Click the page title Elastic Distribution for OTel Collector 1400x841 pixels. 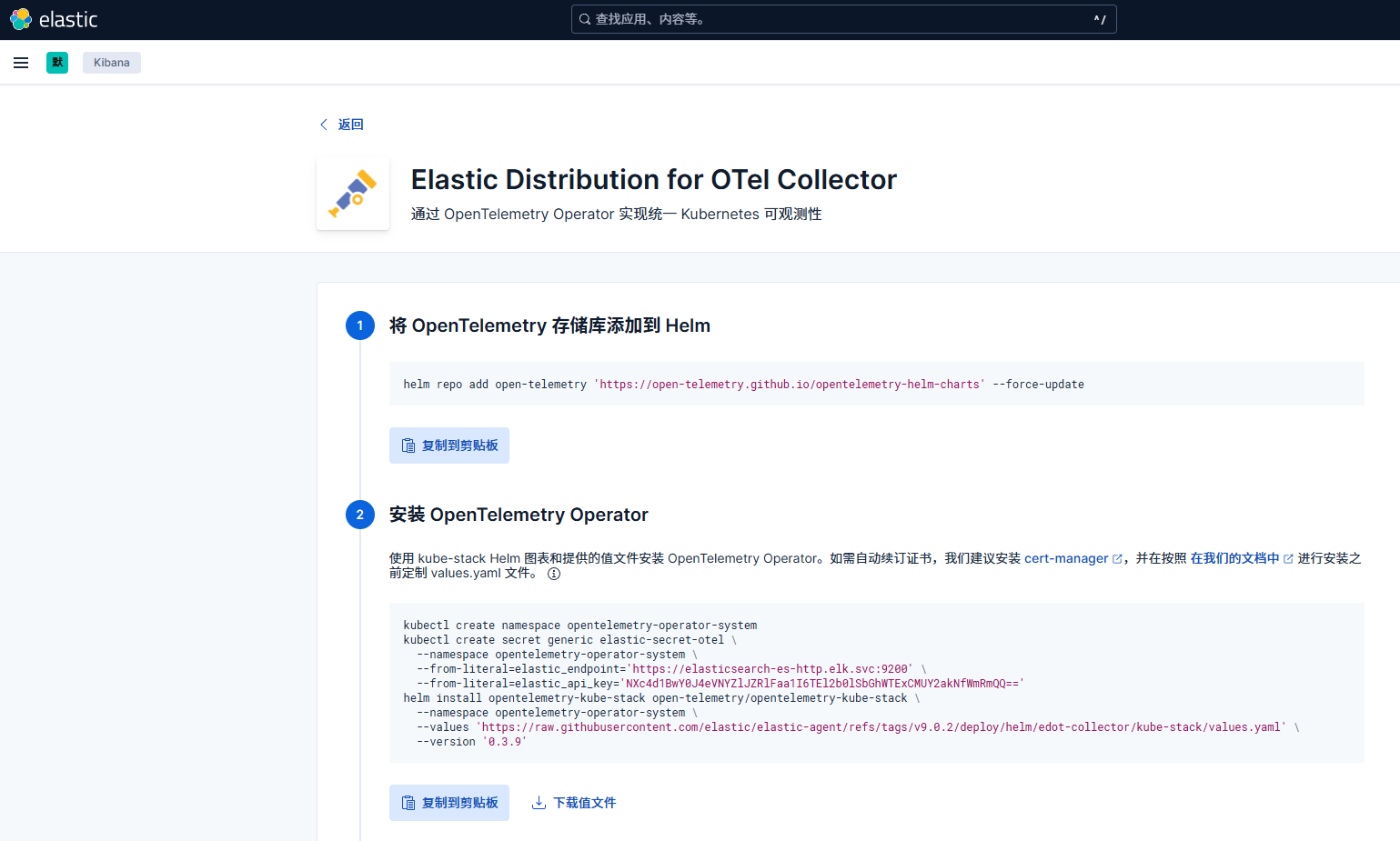(654, 179)
